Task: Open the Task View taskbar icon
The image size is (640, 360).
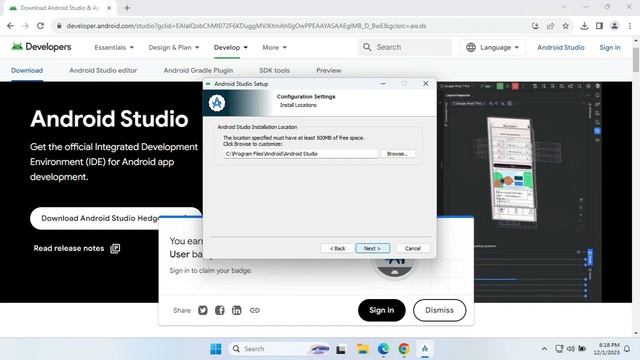Action: pos(341,349)
